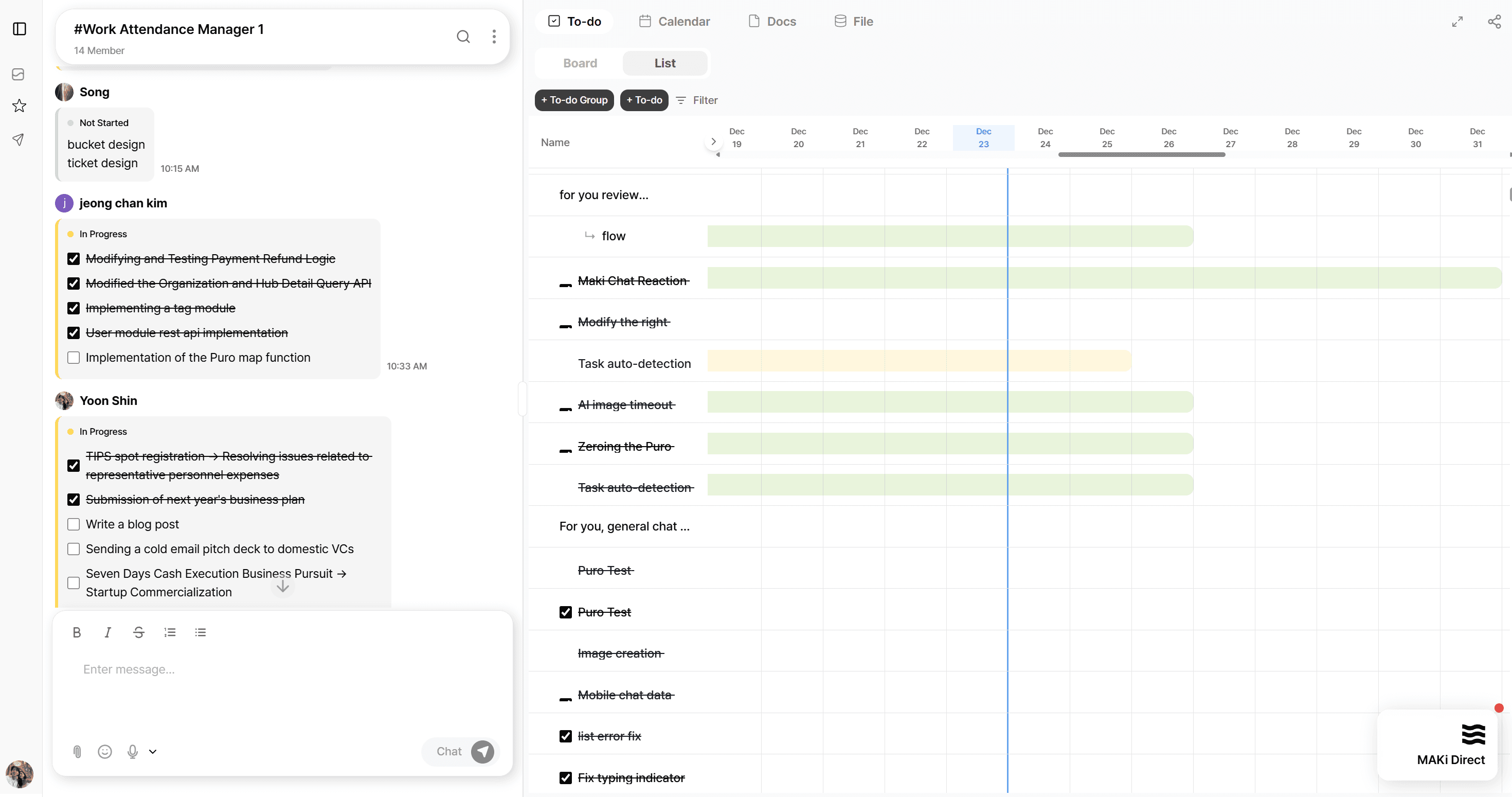Open the dropdown arrow beside the microphone
The width and height of the screenshot is (1512, 797).
[x=153, y=752]
